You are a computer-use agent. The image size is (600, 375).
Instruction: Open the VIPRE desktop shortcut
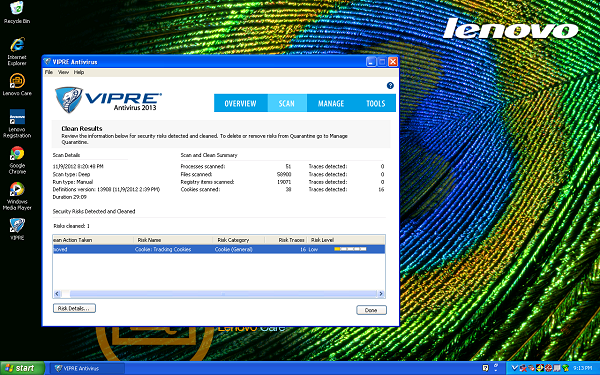17,229
